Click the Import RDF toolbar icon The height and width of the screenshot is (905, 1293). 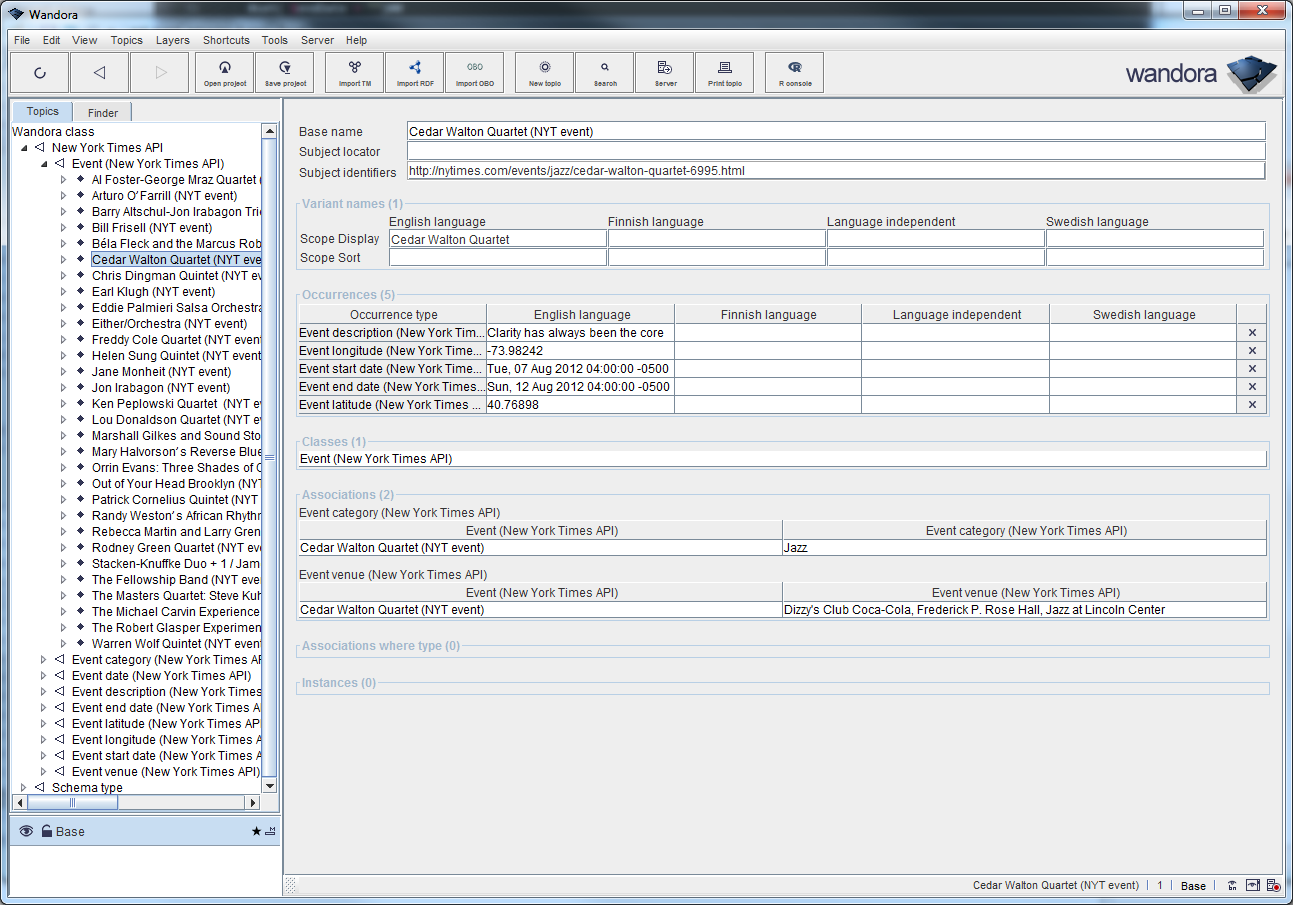(415, 72)
